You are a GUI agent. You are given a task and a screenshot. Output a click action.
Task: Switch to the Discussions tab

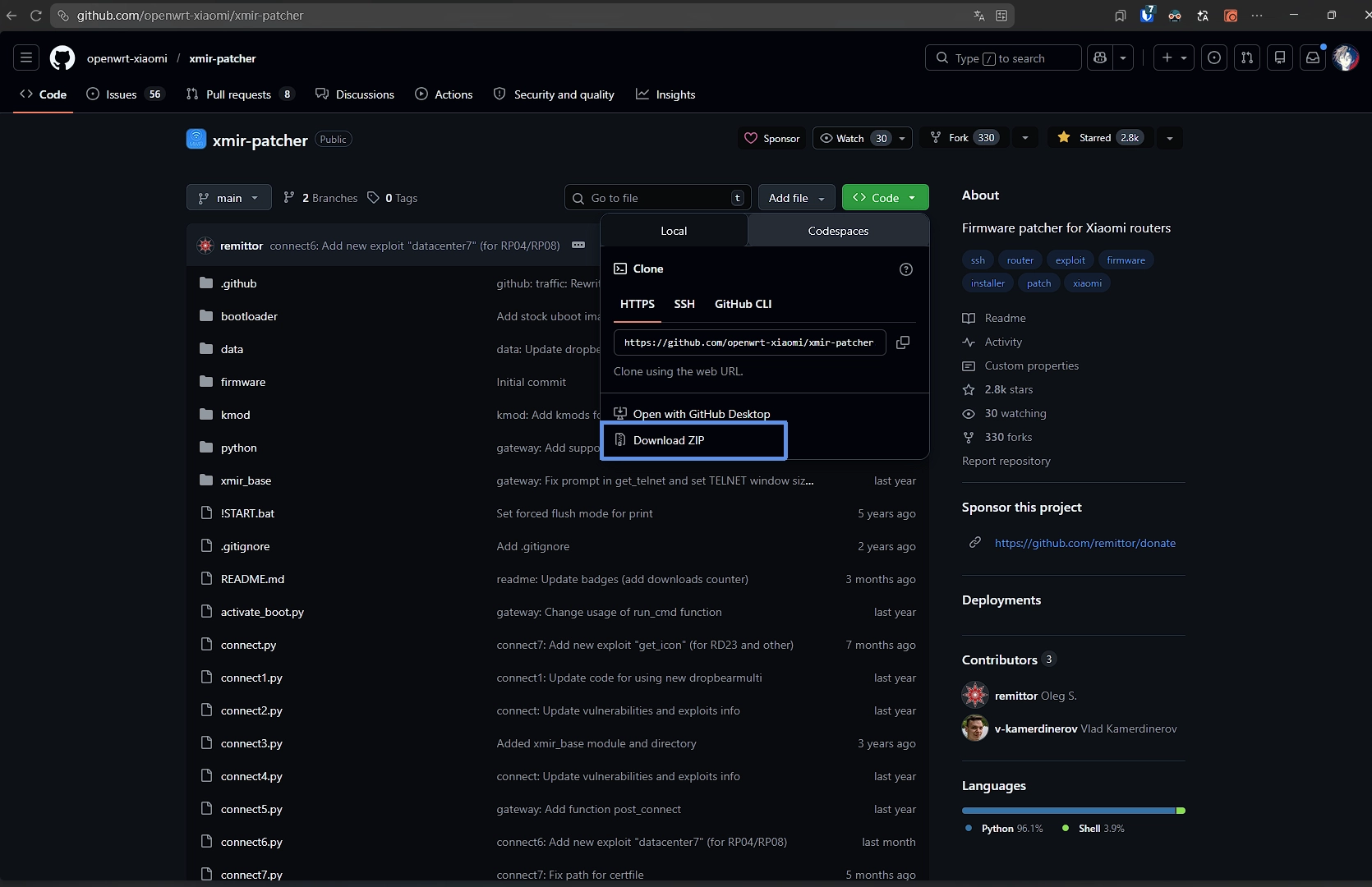355,94
